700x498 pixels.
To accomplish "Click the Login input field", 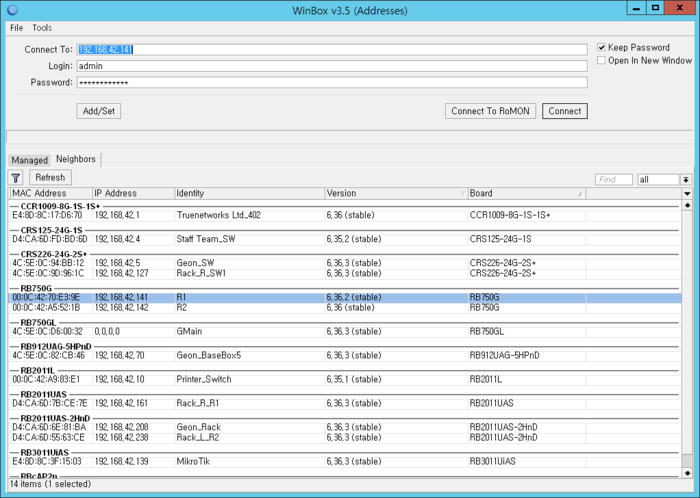I will 332,66.
